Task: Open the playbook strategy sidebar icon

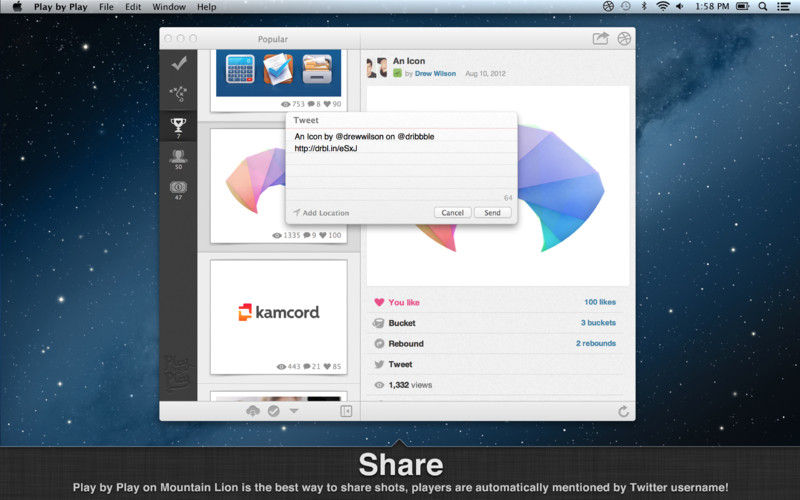Action: pyautogui.click(x=179, y=94)
